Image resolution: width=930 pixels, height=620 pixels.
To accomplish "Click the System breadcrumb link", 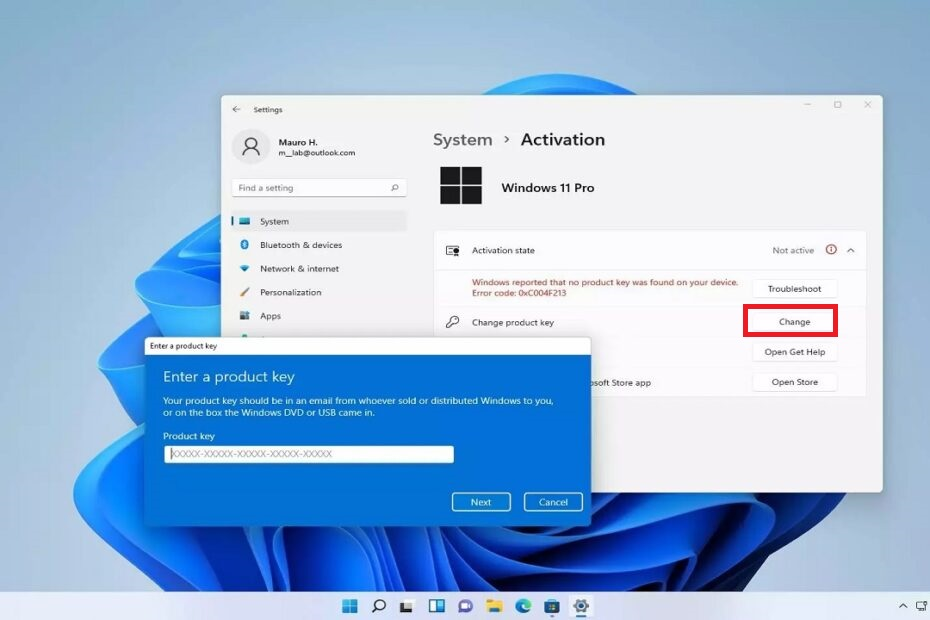I will pos(462,140).
